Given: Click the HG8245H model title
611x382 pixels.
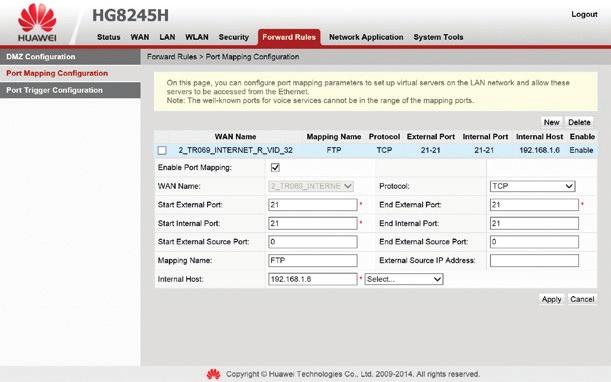Looking at the screenshot, I should pyautogui.click(x=130, y=16).
